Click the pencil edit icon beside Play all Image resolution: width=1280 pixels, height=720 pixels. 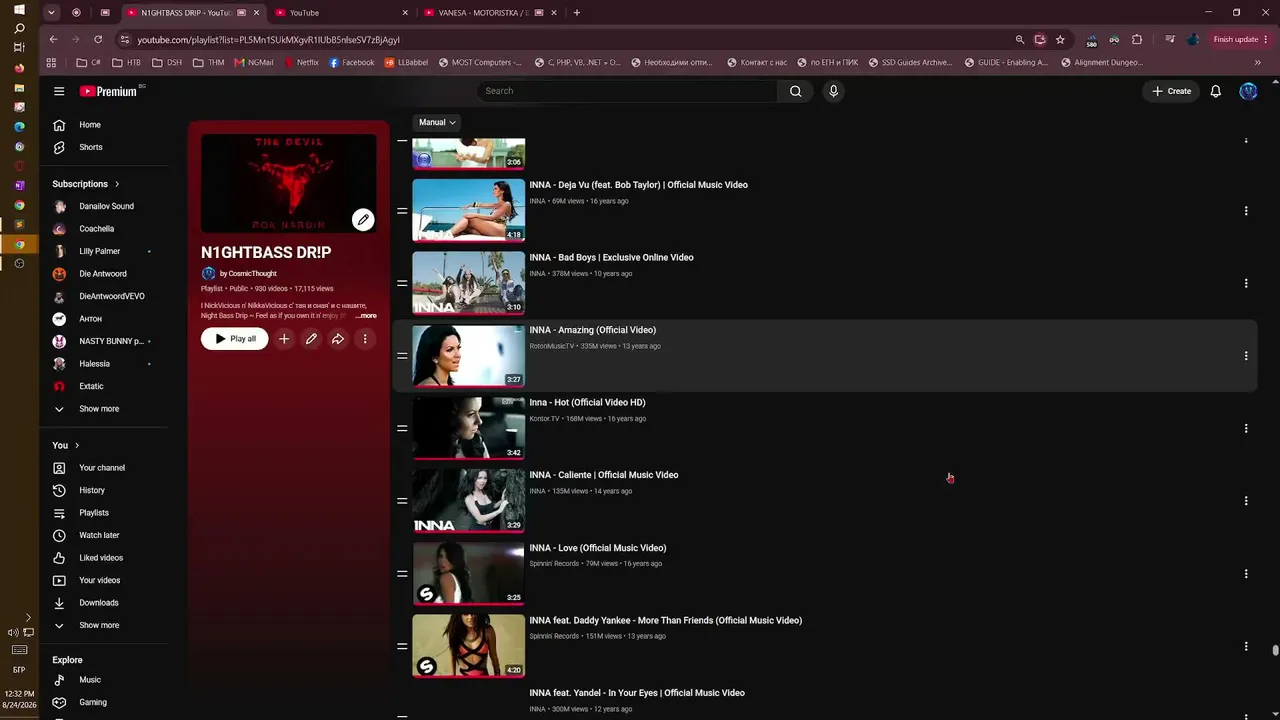click(311, 339)
